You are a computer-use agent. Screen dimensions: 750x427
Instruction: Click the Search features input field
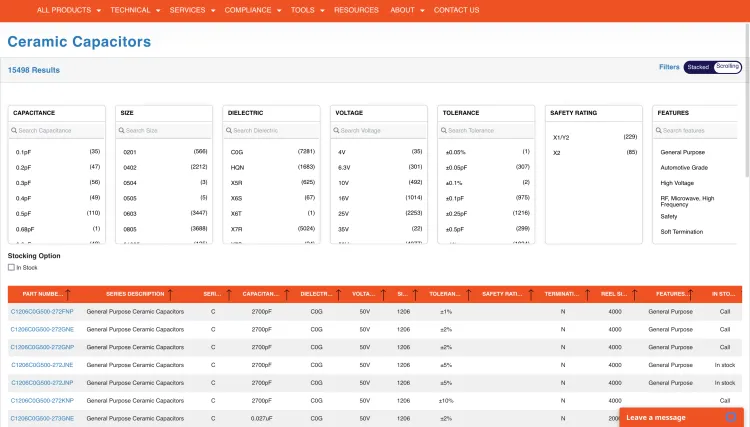pyautogui.click(x=696, y=131)
